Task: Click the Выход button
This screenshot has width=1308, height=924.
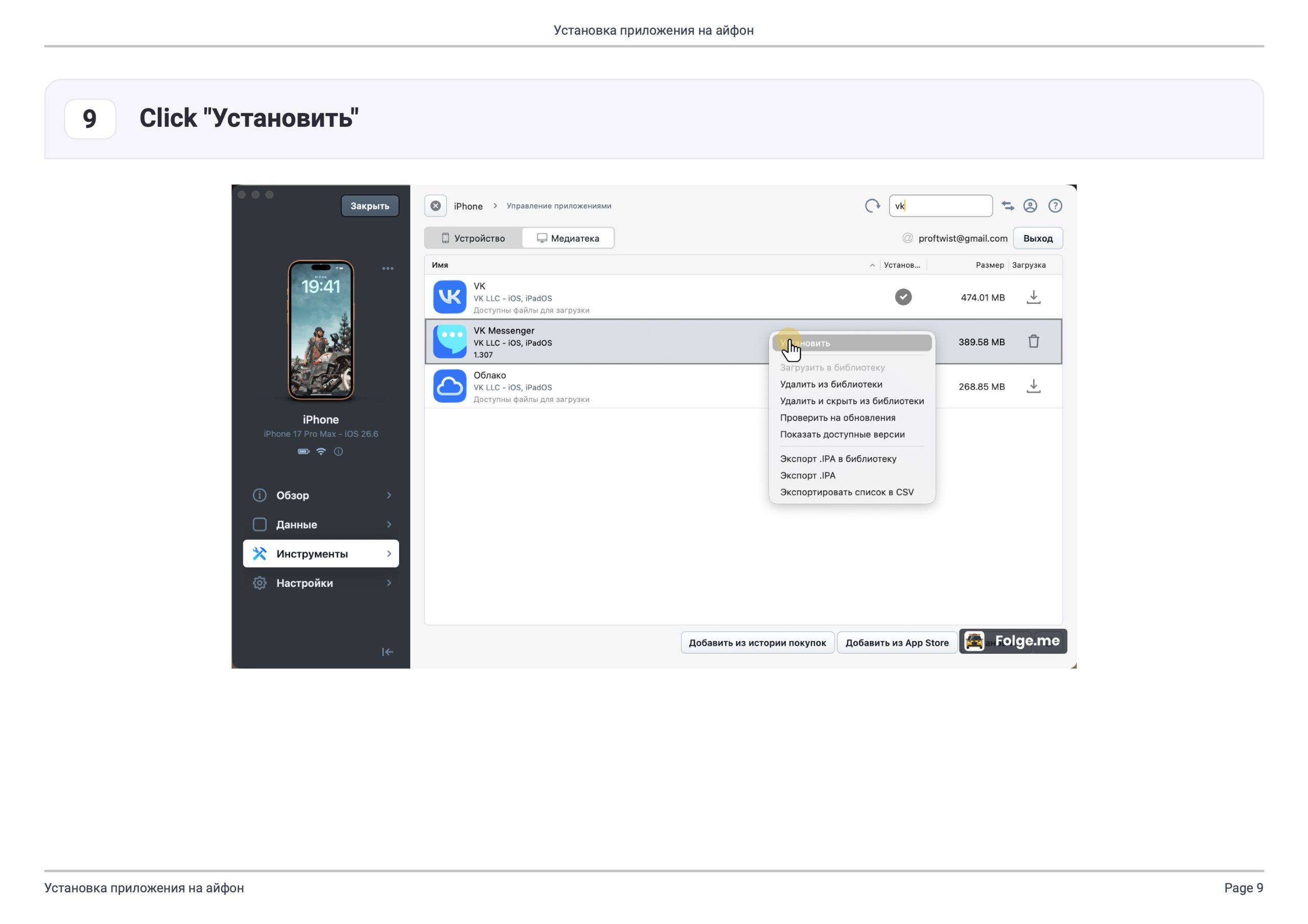Action: tap(1037, 238)
